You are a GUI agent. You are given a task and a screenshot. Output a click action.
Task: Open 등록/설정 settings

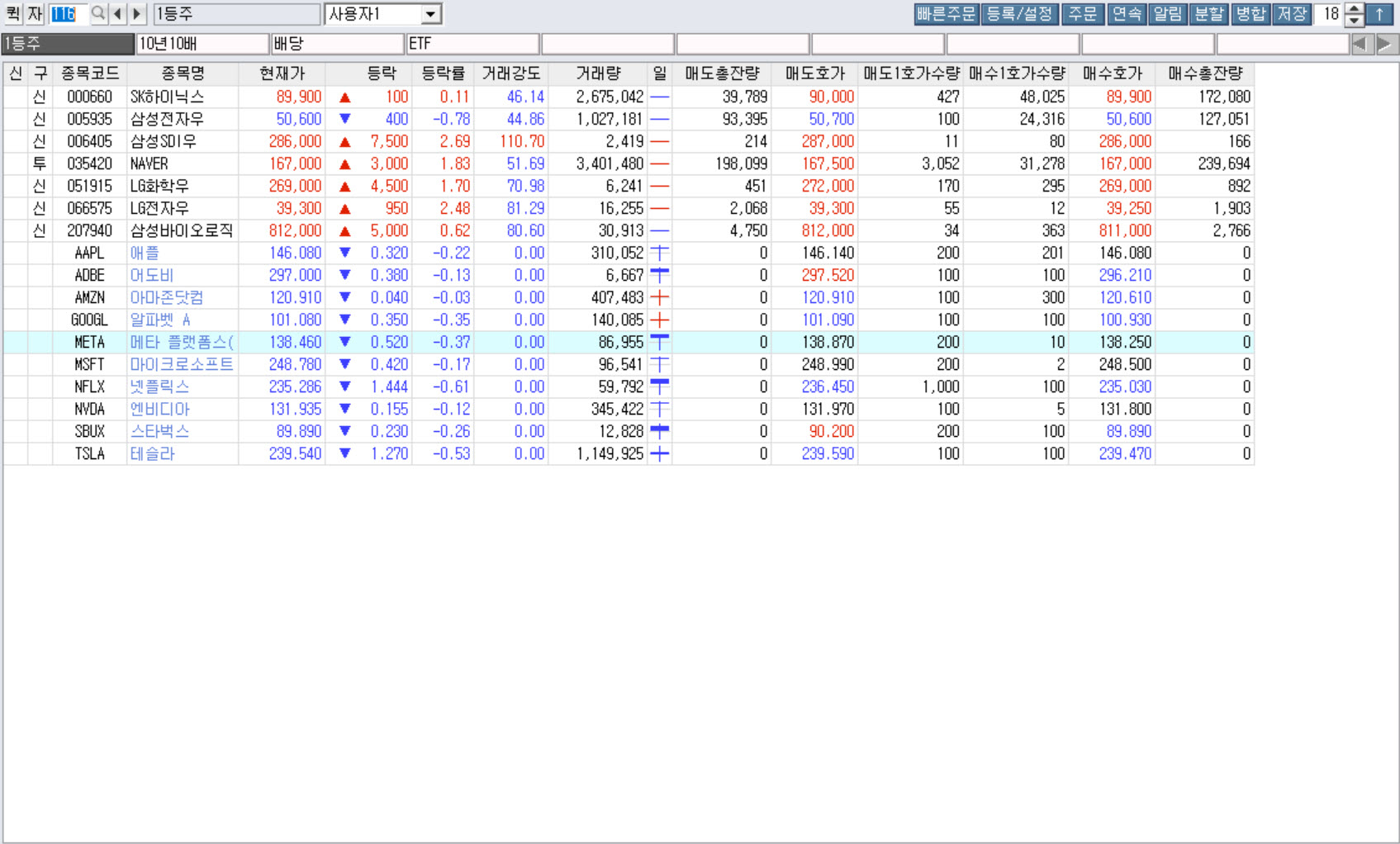click(x=1020, y=14)
